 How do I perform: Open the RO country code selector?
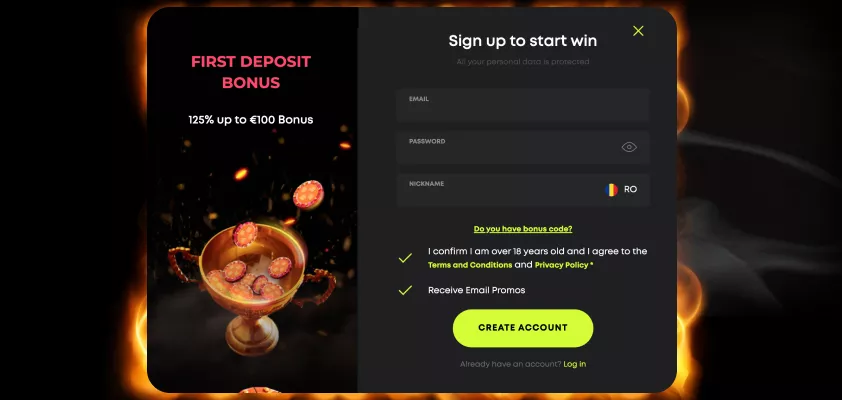coord(621,190)
